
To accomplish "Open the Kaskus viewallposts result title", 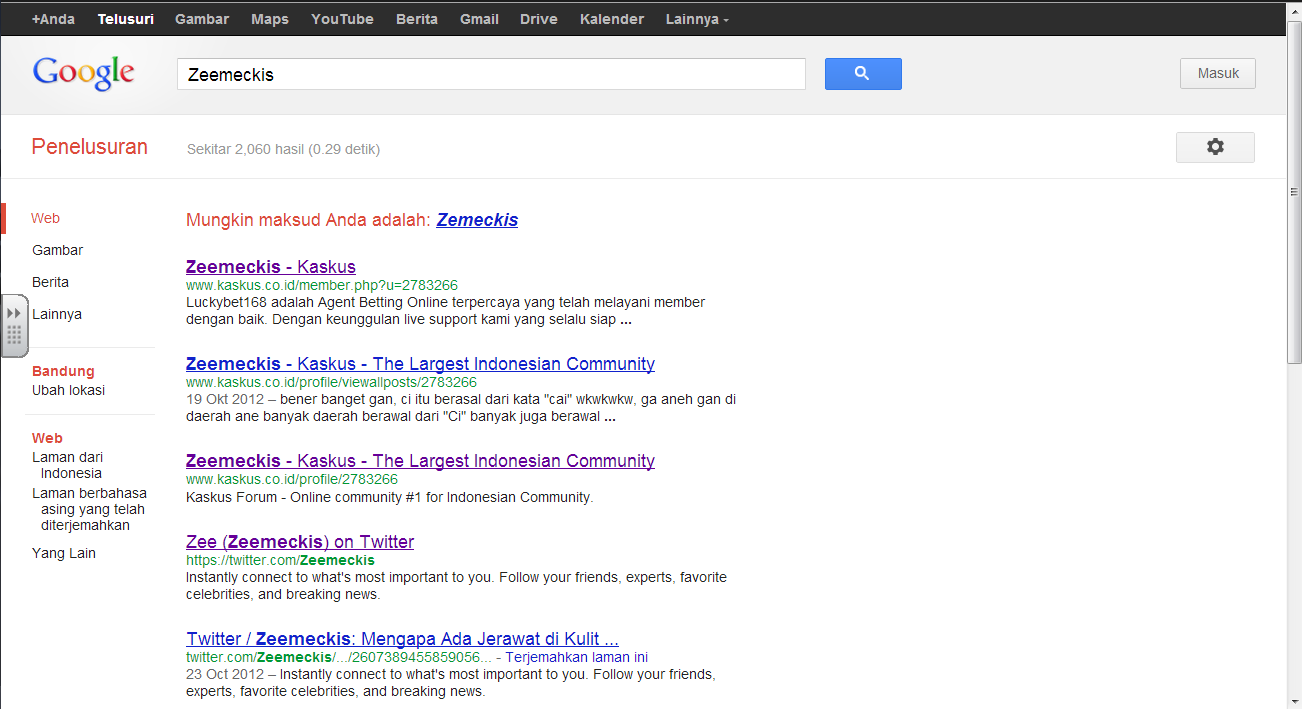I will point(420,364).
